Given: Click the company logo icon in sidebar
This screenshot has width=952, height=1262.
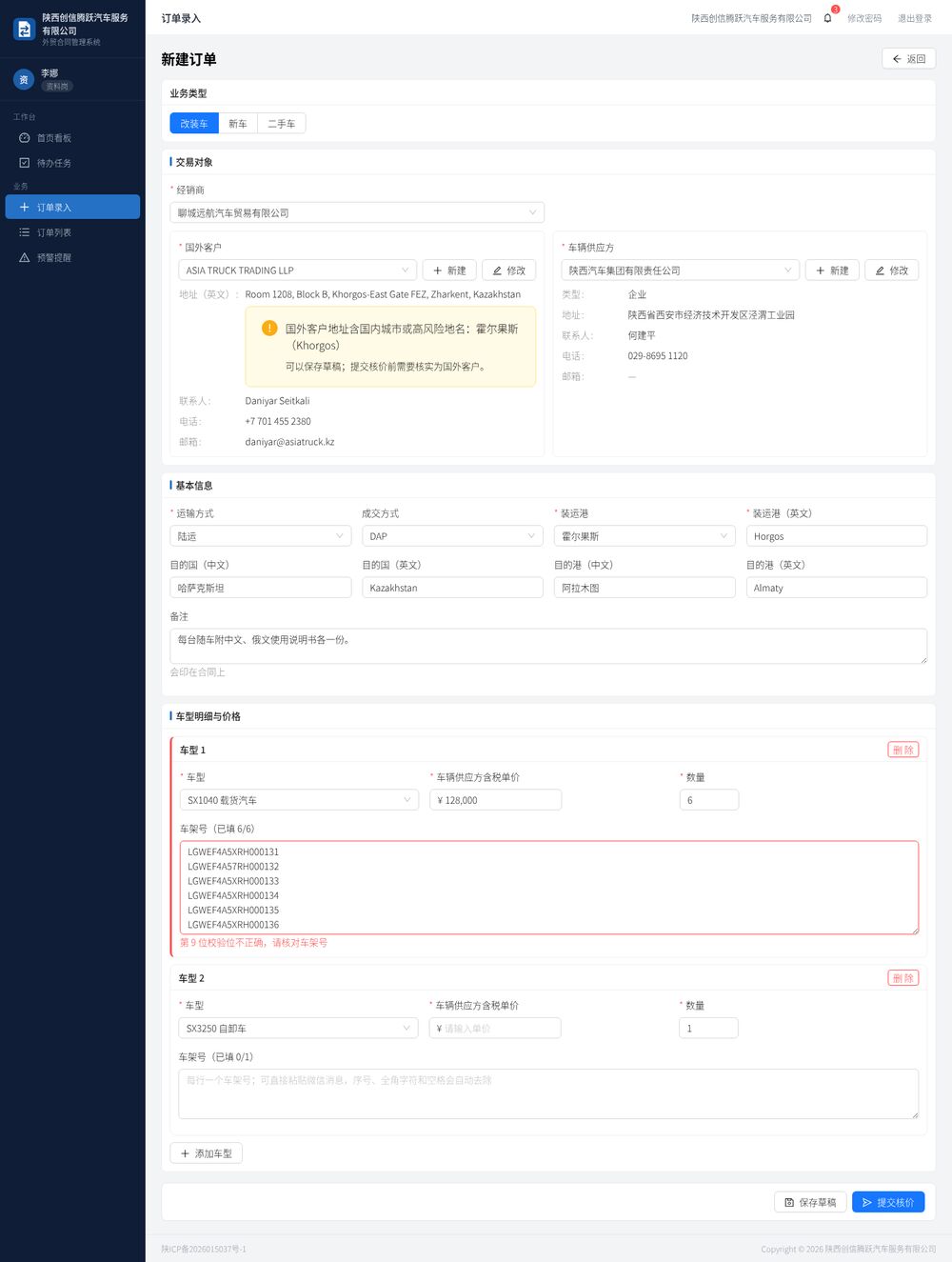Looking at the screenshot, I should point(24,30).
